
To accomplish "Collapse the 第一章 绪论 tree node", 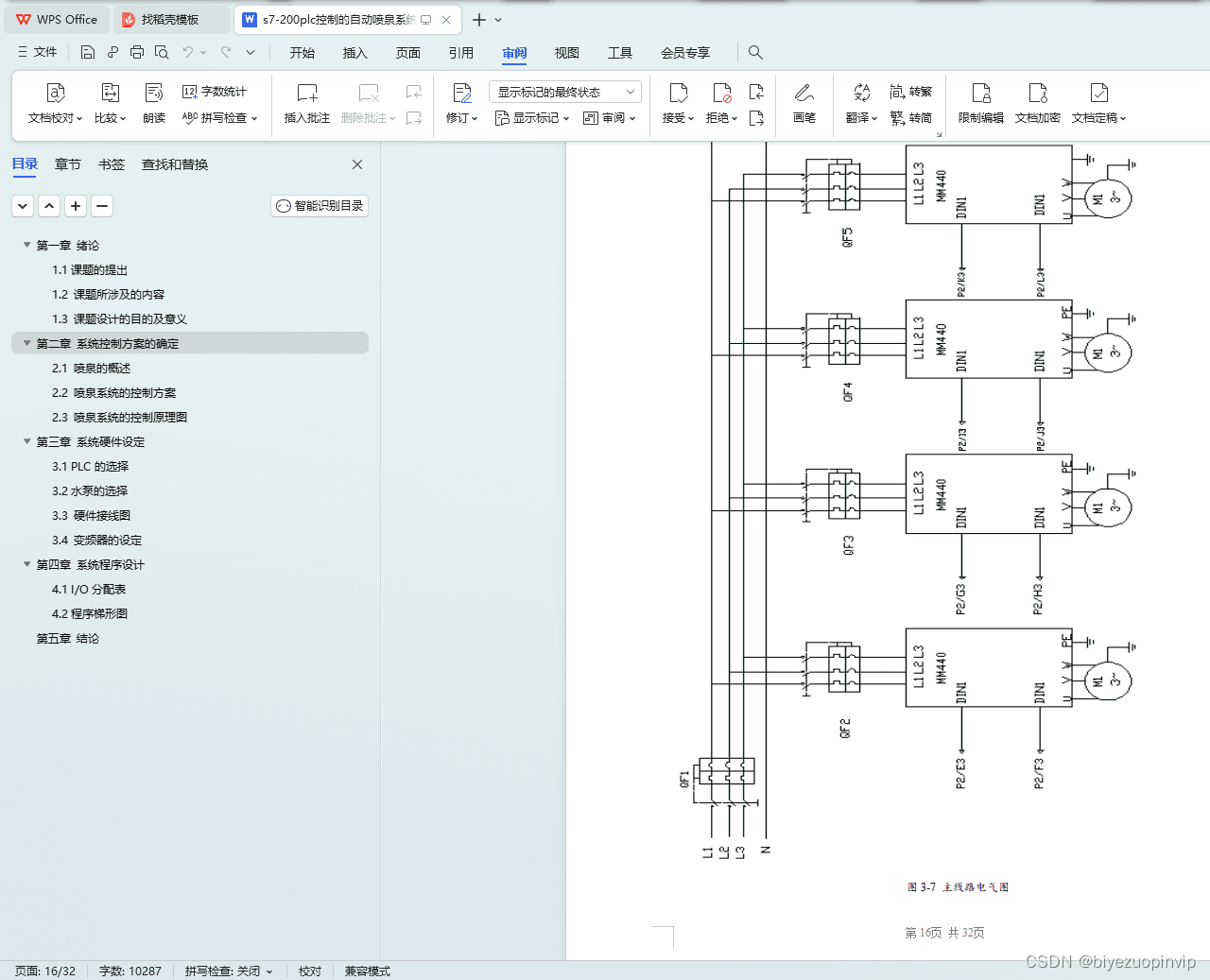I will coord(26,245).
